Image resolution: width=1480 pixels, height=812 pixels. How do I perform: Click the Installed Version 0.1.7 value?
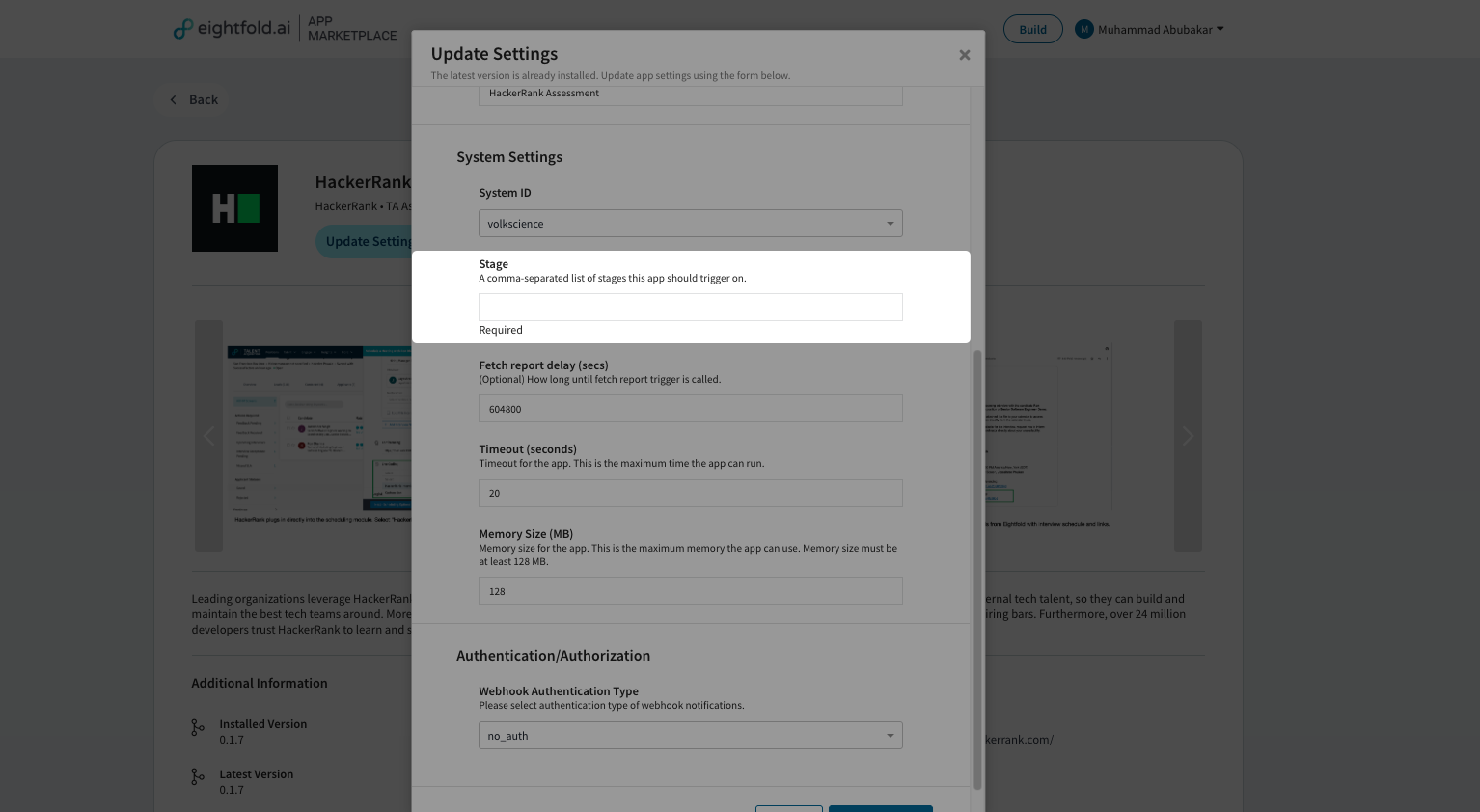232,740
